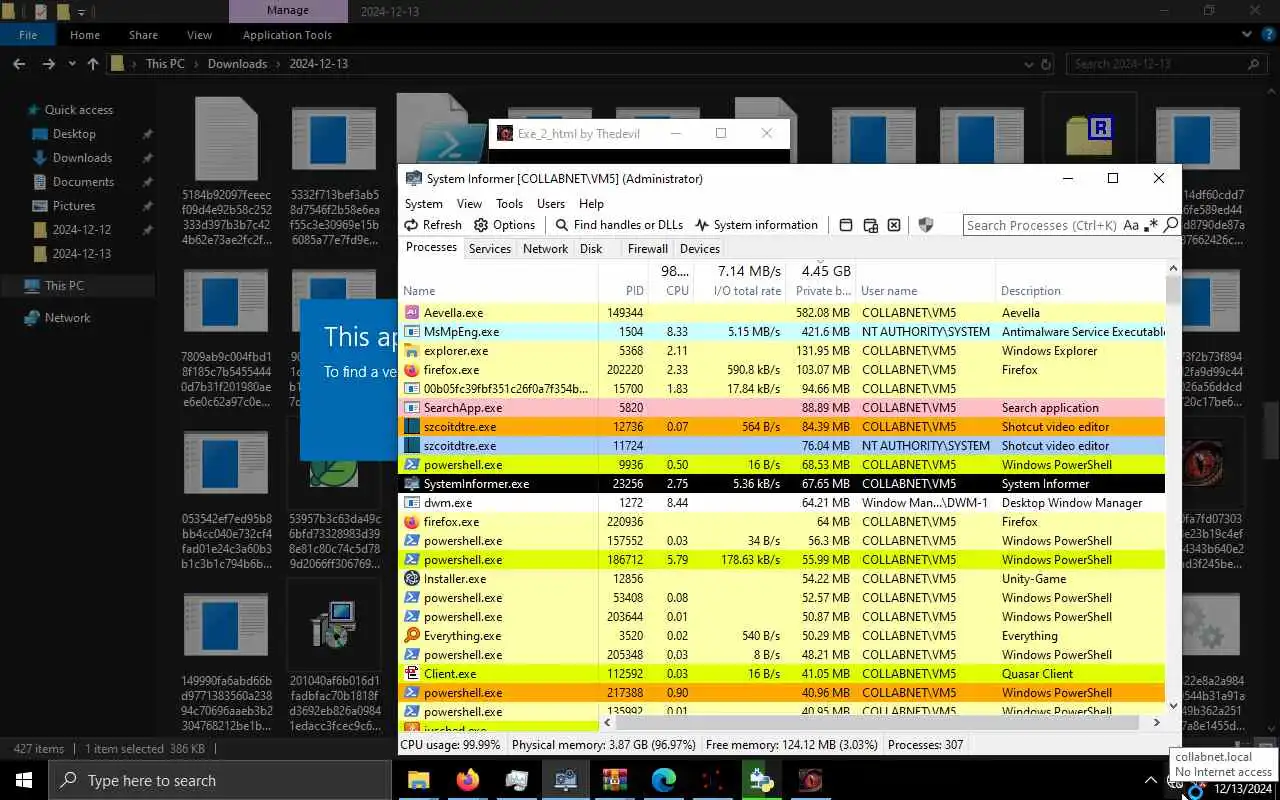
Task: Sort by Description column header
Action: point(1031,291)
